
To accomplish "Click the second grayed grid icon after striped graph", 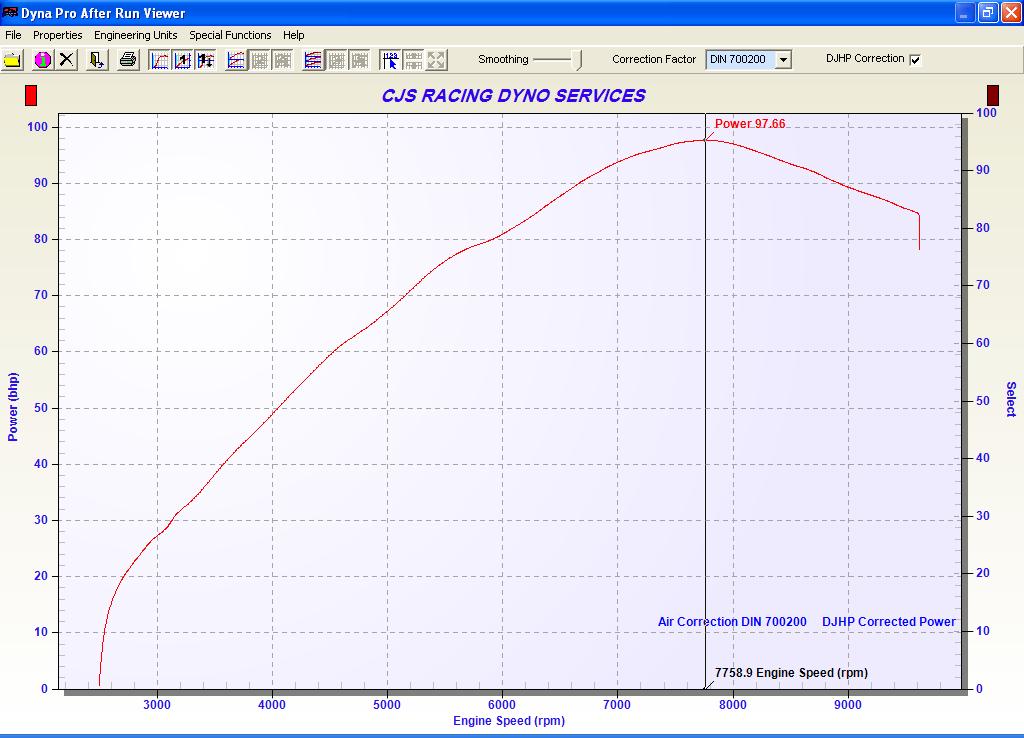I will click(x=360, y=60).
